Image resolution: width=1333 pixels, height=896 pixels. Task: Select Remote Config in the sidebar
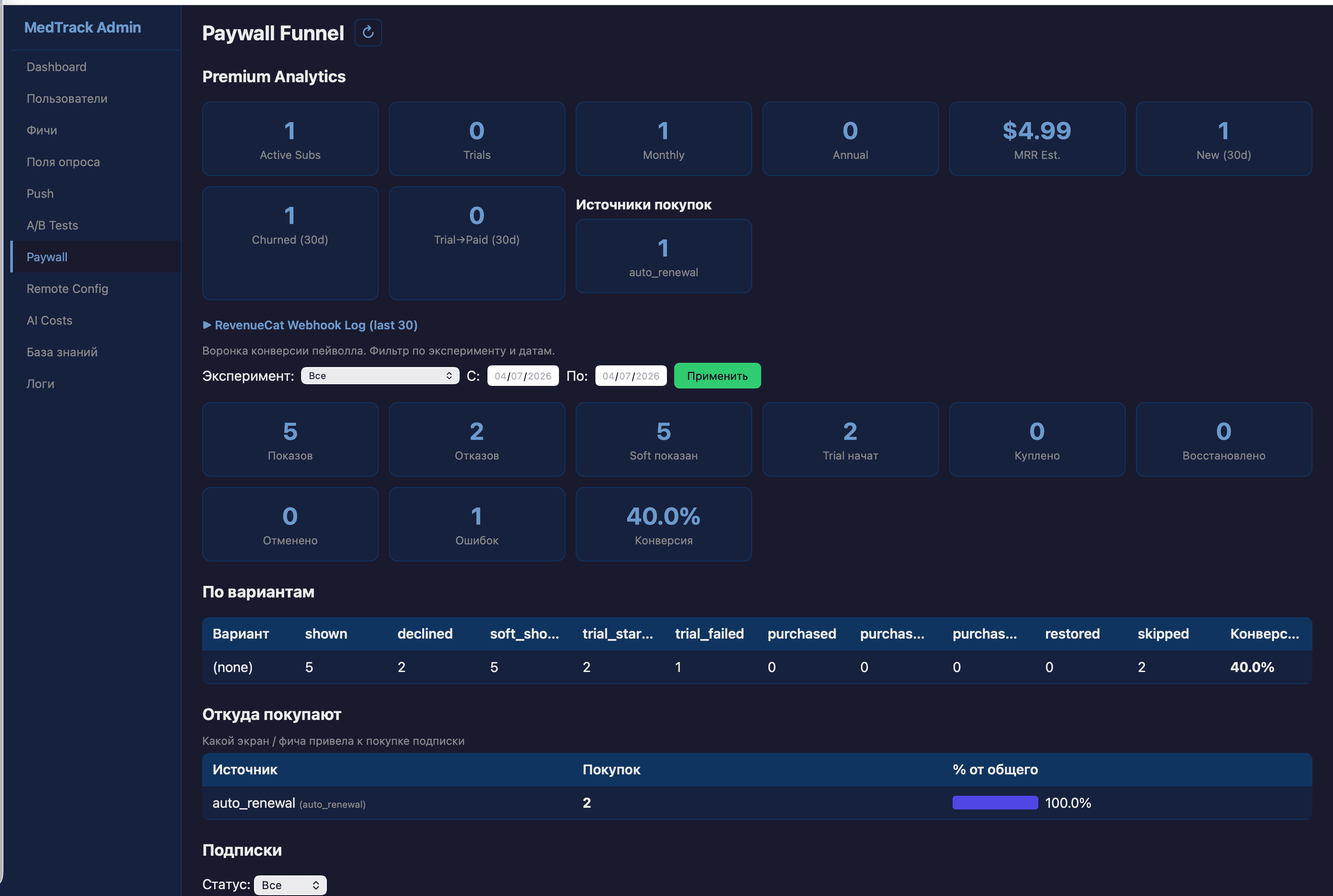(x=67, y=289)
